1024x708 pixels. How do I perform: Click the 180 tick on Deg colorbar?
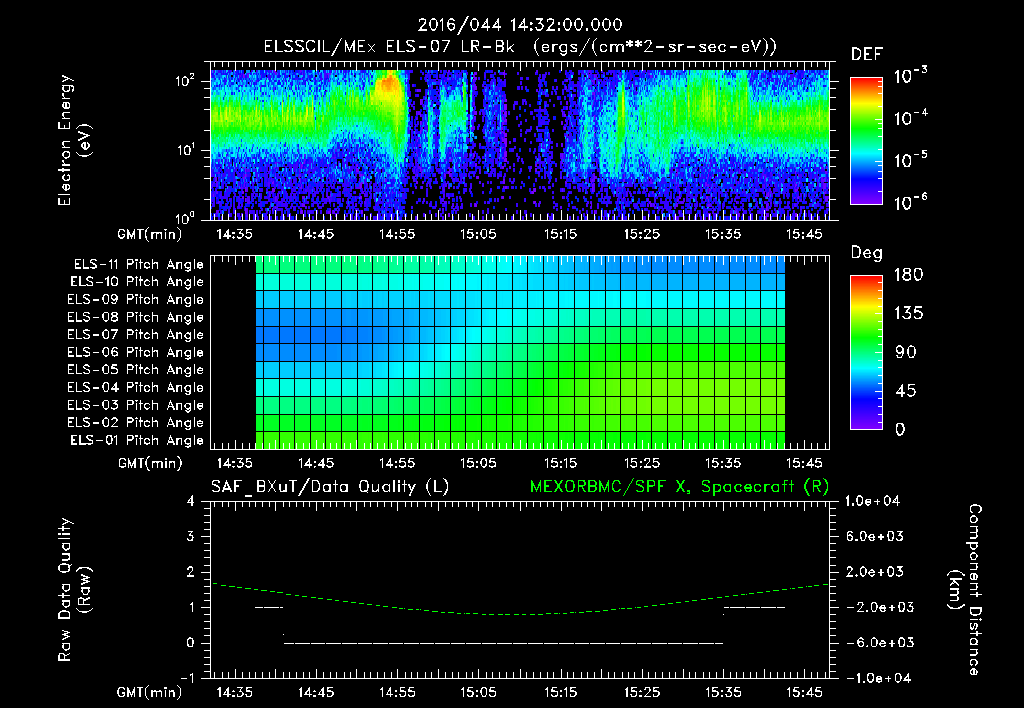click(908, 275)
